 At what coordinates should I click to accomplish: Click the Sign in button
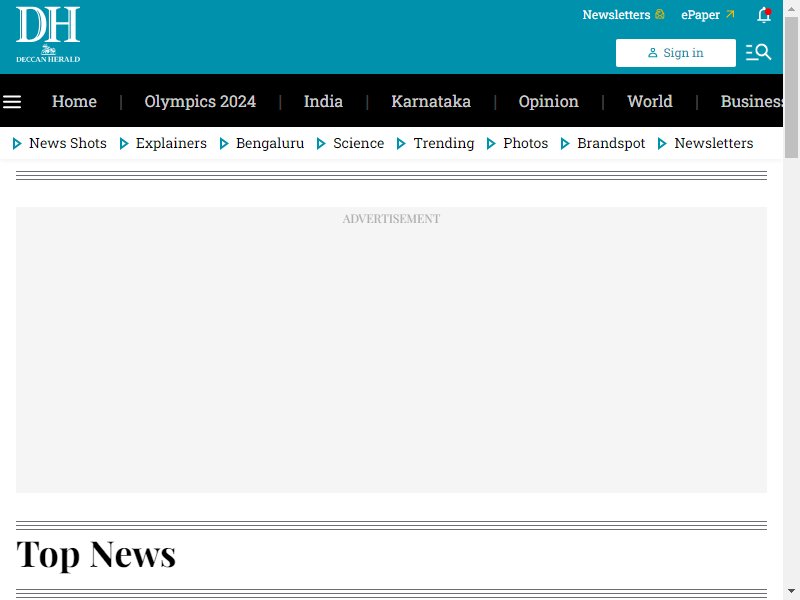pos(676,53)
